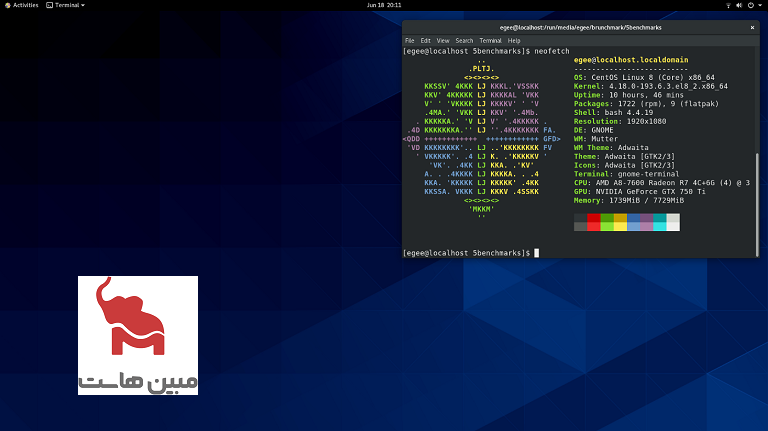This screenshot has width=768, height=431.
Task: Click the terminal vertical scrollbar
Action: click(757, 205)
